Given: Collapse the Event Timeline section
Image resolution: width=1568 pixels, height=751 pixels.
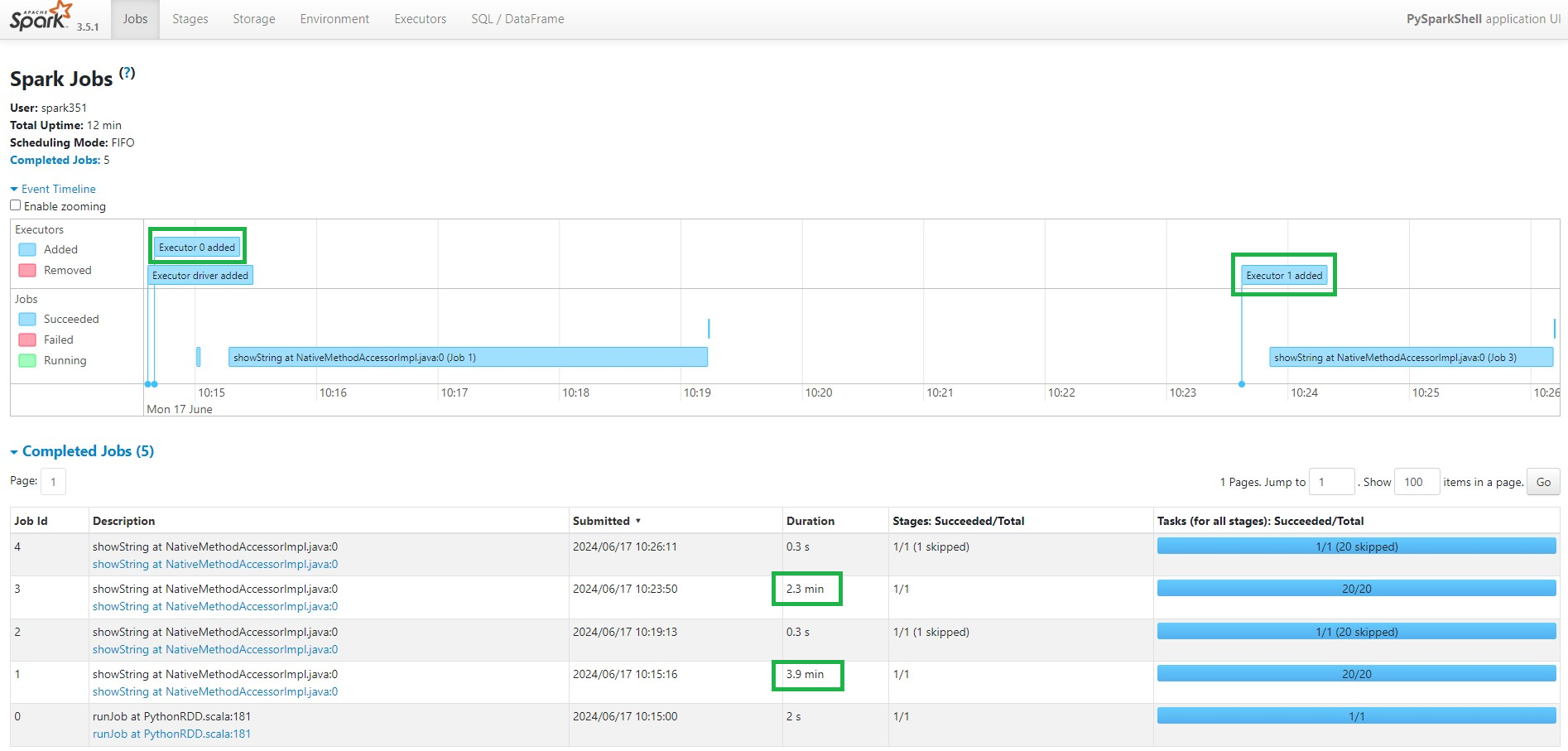Looking at the screenshot, I should (53, 189).
